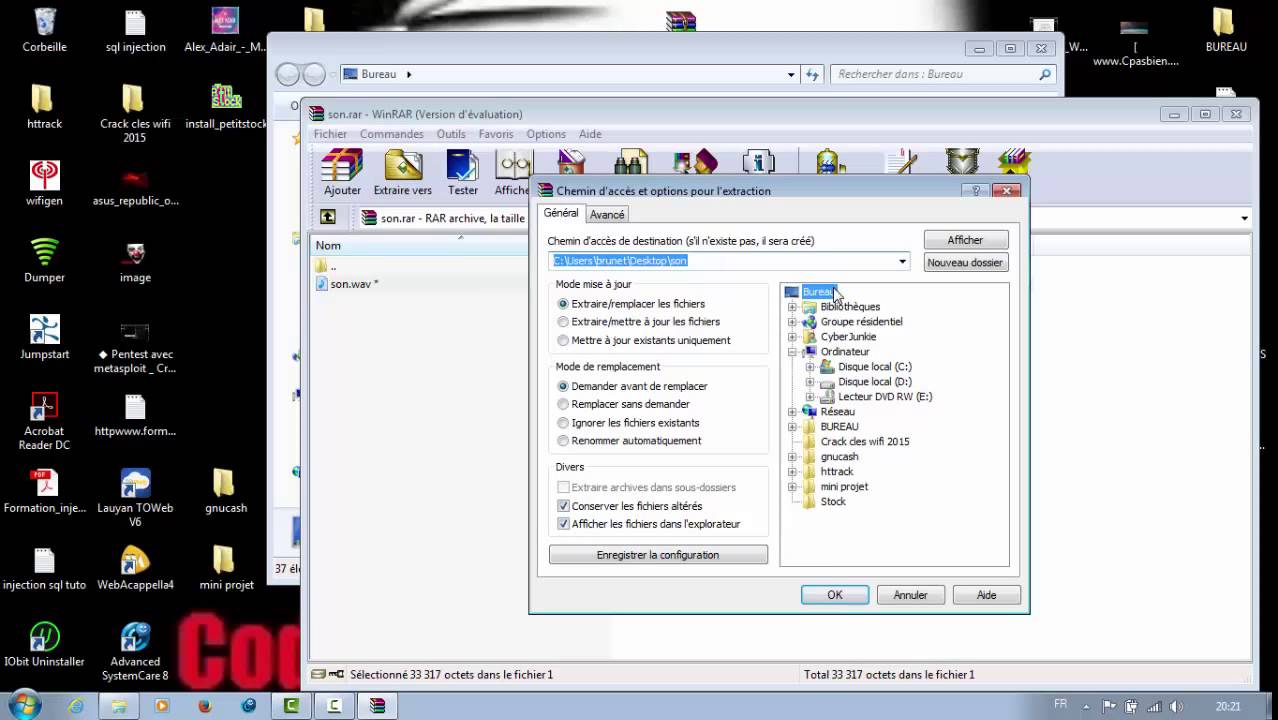The height and width of the screenshot is (720, 1278).
Task: Open the Fichier menu in WinRAR
Action: tap(330, 134)
